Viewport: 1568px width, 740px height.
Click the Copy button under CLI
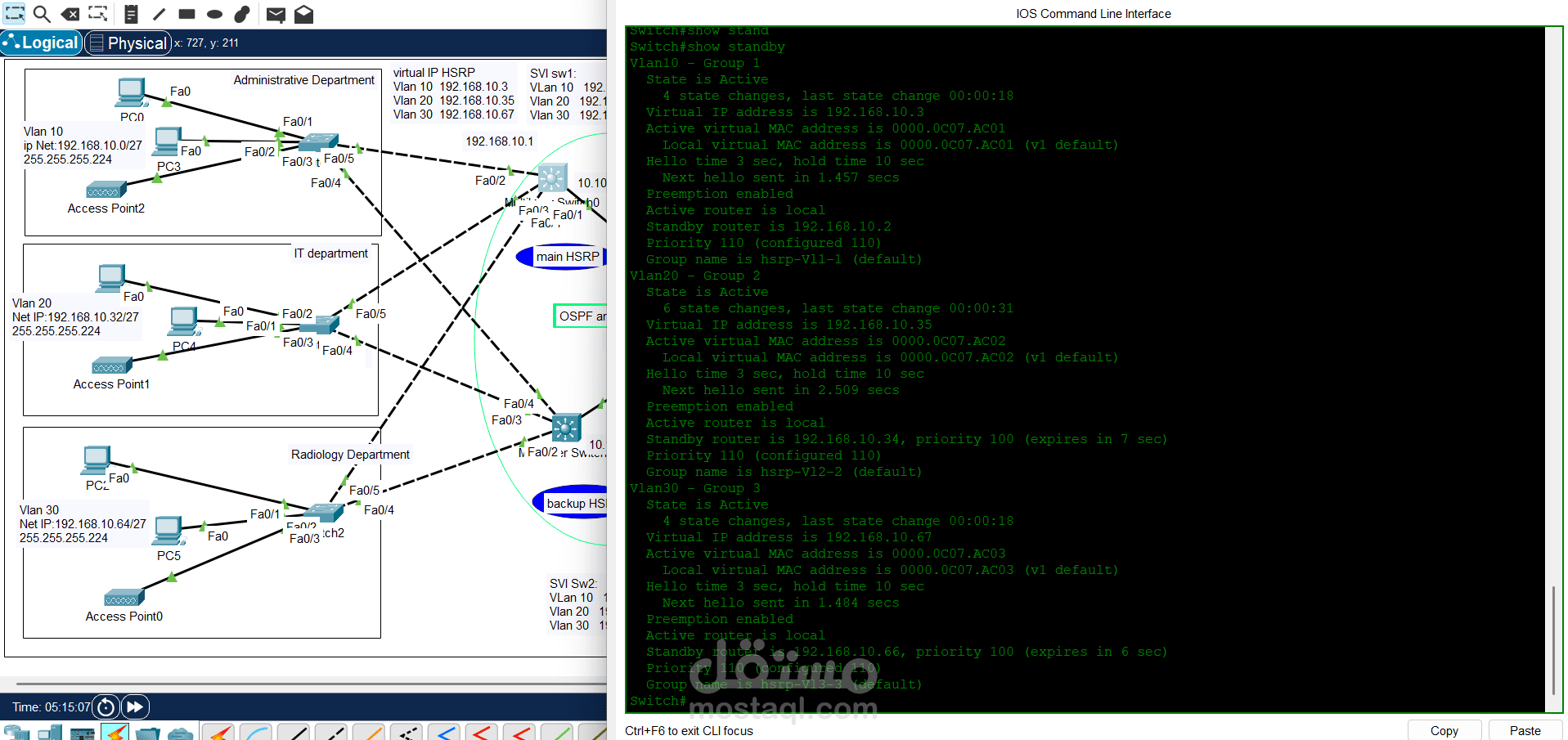tap(1444, 731)
